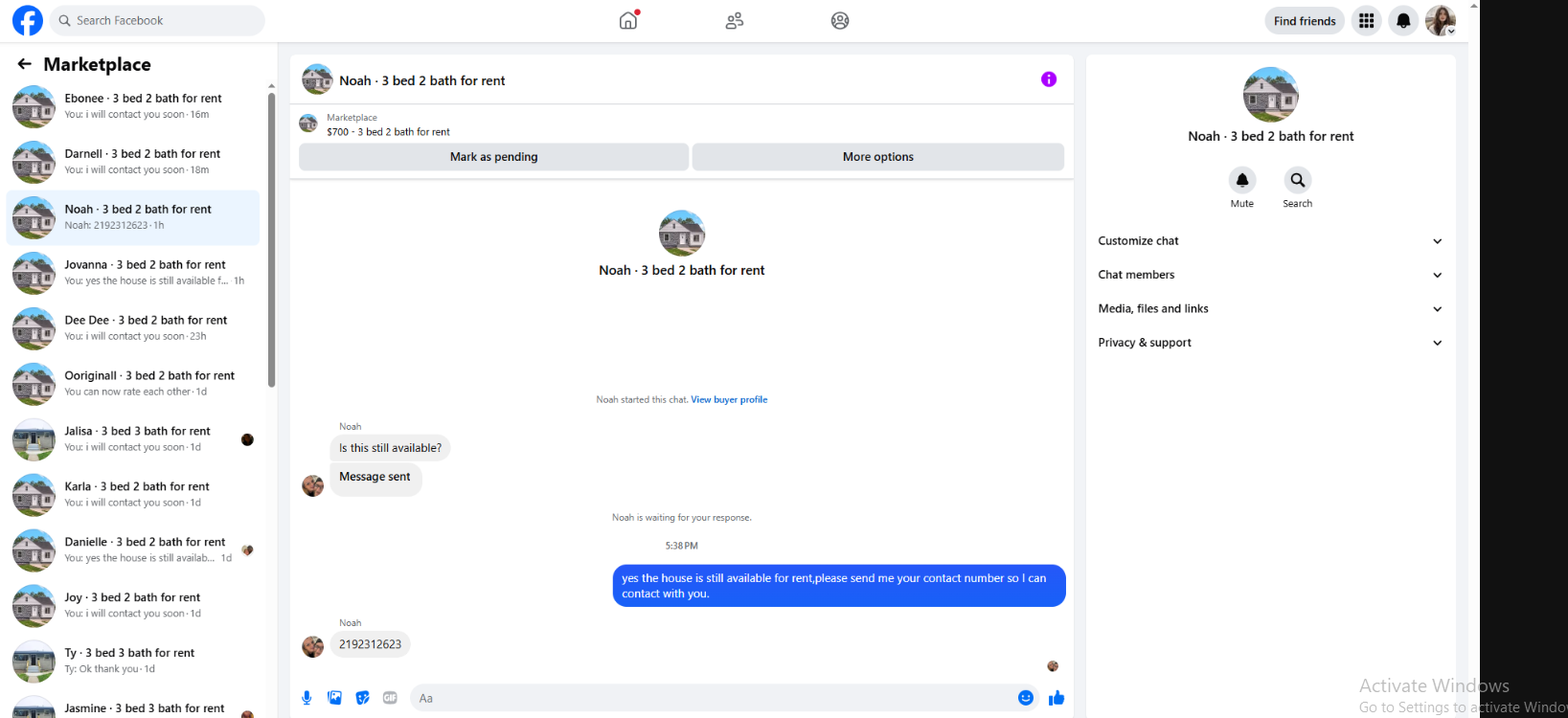This screenshot has width=1568, height=718.
Task: Open account profile picture menu
Action: point(1441,20)
